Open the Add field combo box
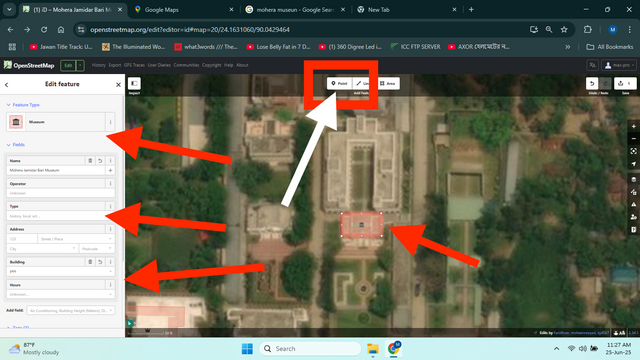This screenshot has width=640, height=360. pos(71,311)
